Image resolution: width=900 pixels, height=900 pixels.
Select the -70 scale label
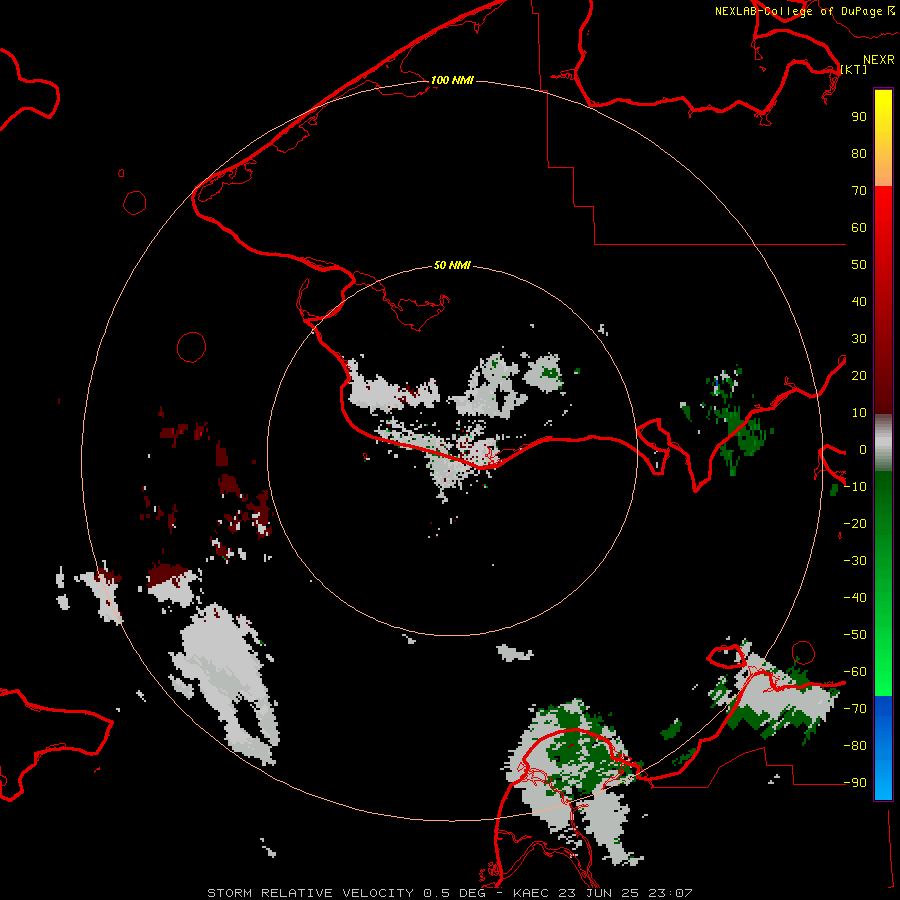(855, 709)
